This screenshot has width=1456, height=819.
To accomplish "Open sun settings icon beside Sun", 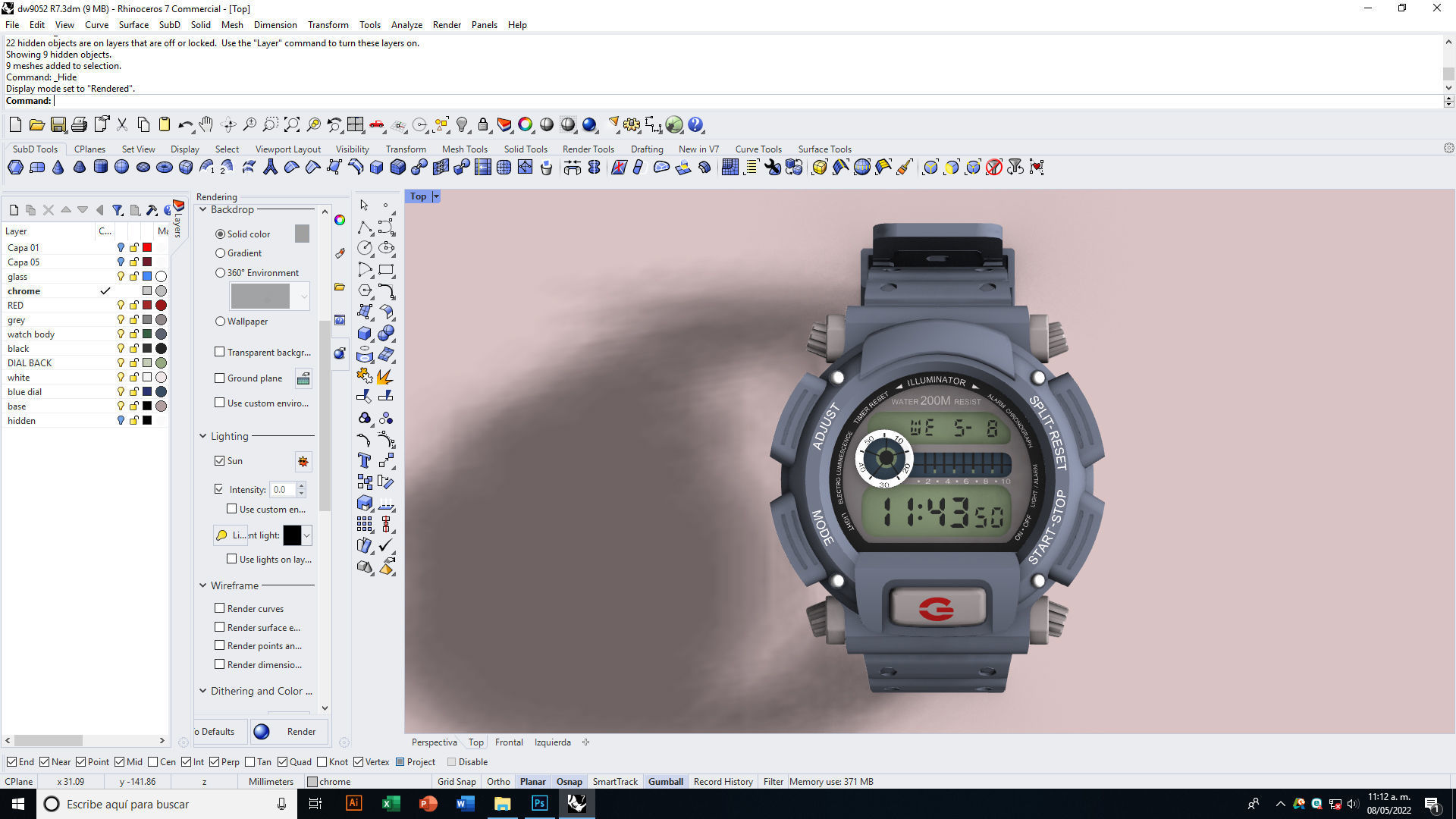I will (303, 461).
